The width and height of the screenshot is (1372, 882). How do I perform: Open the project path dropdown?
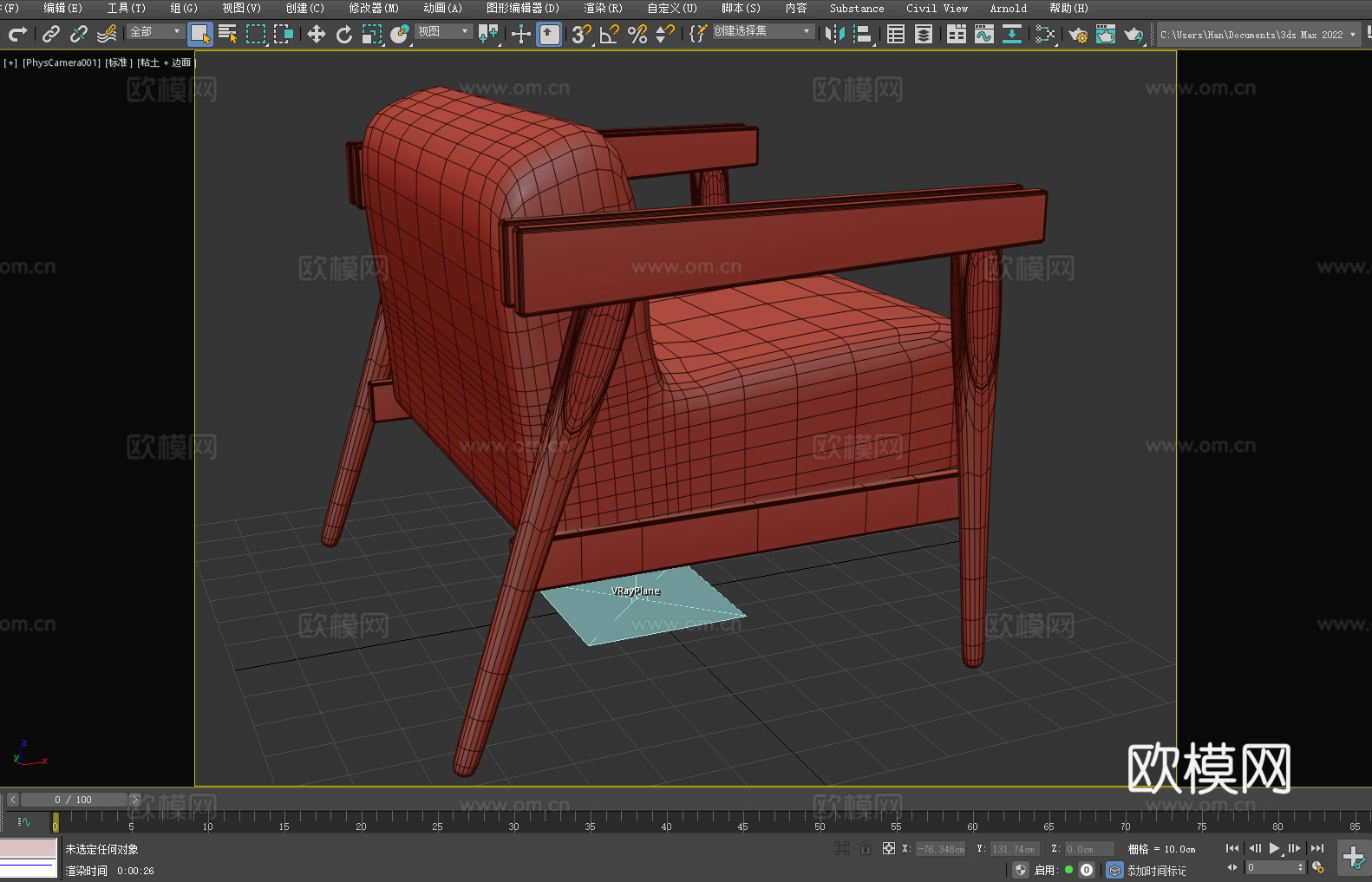click(x=1258, y=35)
